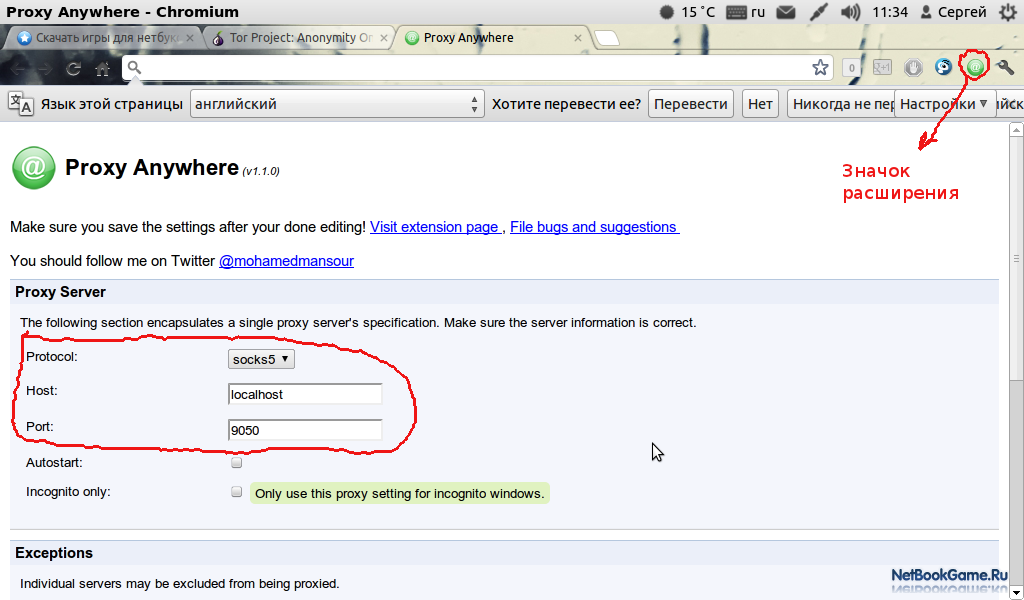Navigate back to the previous page
Image resolution: width=1024 pixels, height=600 pixels.
point(18,68)
